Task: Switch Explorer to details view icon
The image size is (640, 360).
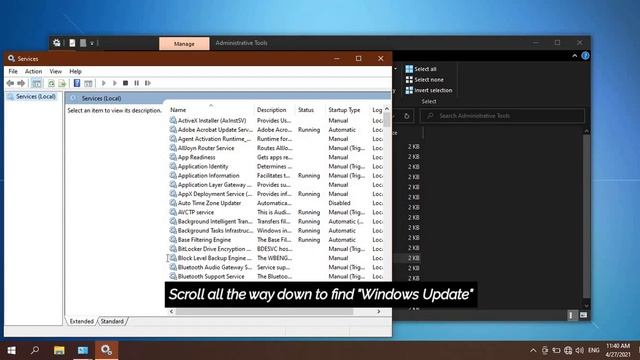Action: 571,315
